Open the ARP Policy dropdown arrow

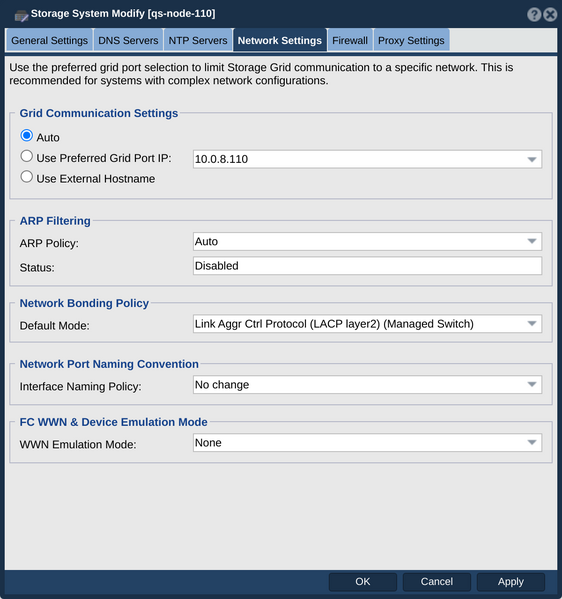tap(532, 241)
